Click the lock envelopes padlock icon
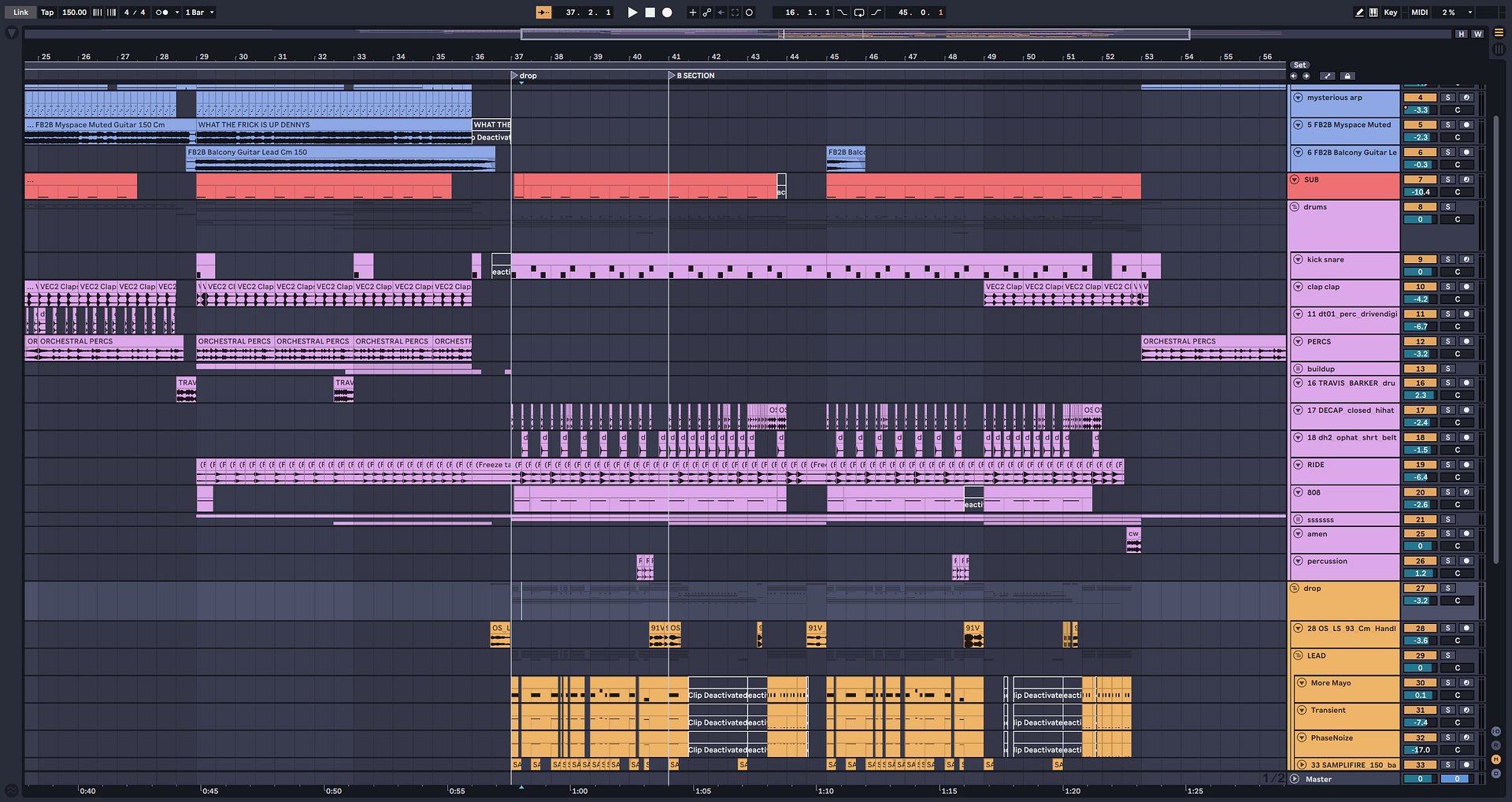1512x802 pixels. pyautogui.click(x=1348, y=76)
